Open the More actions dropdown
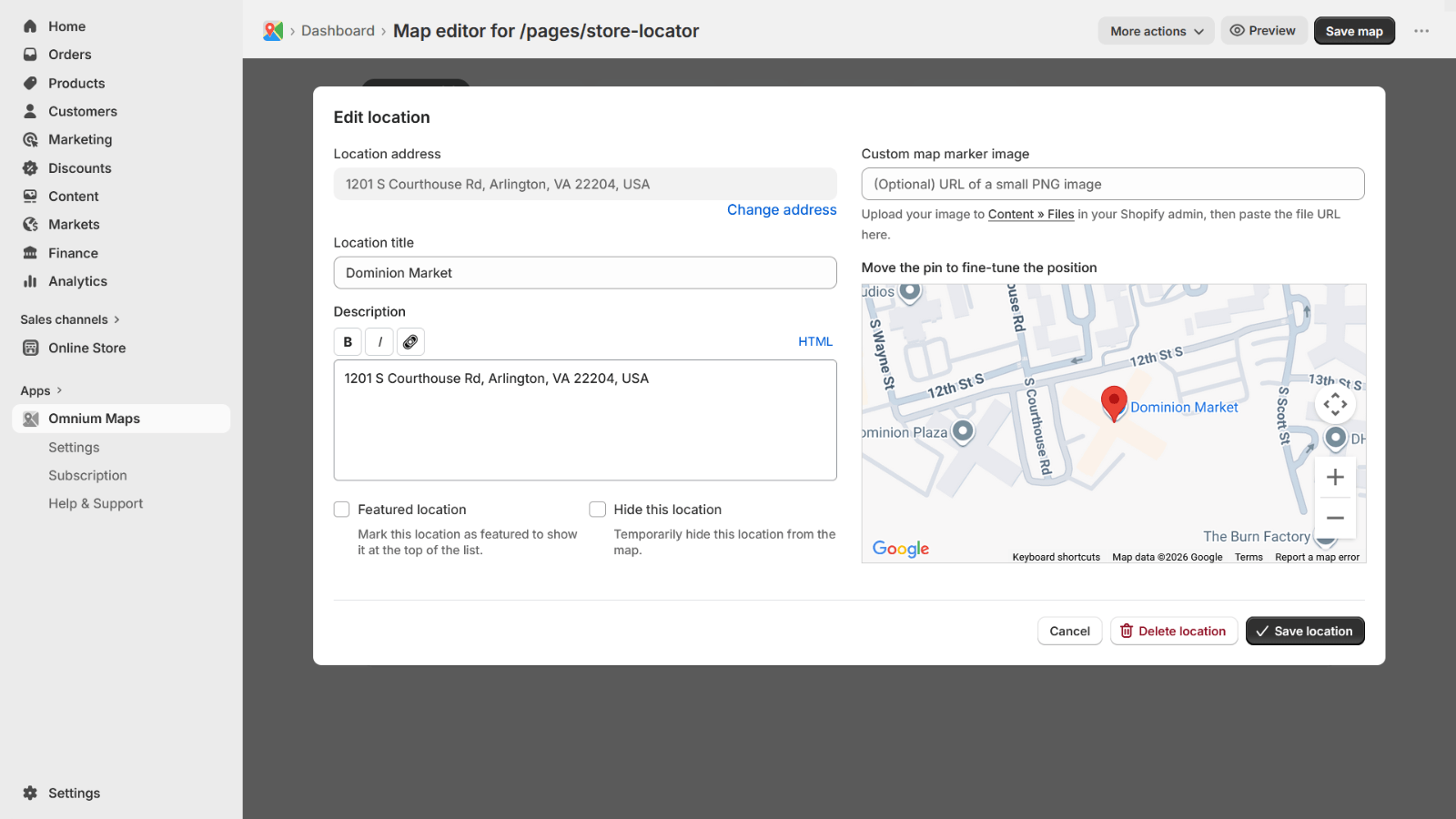The height and width of the screenshot is (819, 1456). 1154,30
